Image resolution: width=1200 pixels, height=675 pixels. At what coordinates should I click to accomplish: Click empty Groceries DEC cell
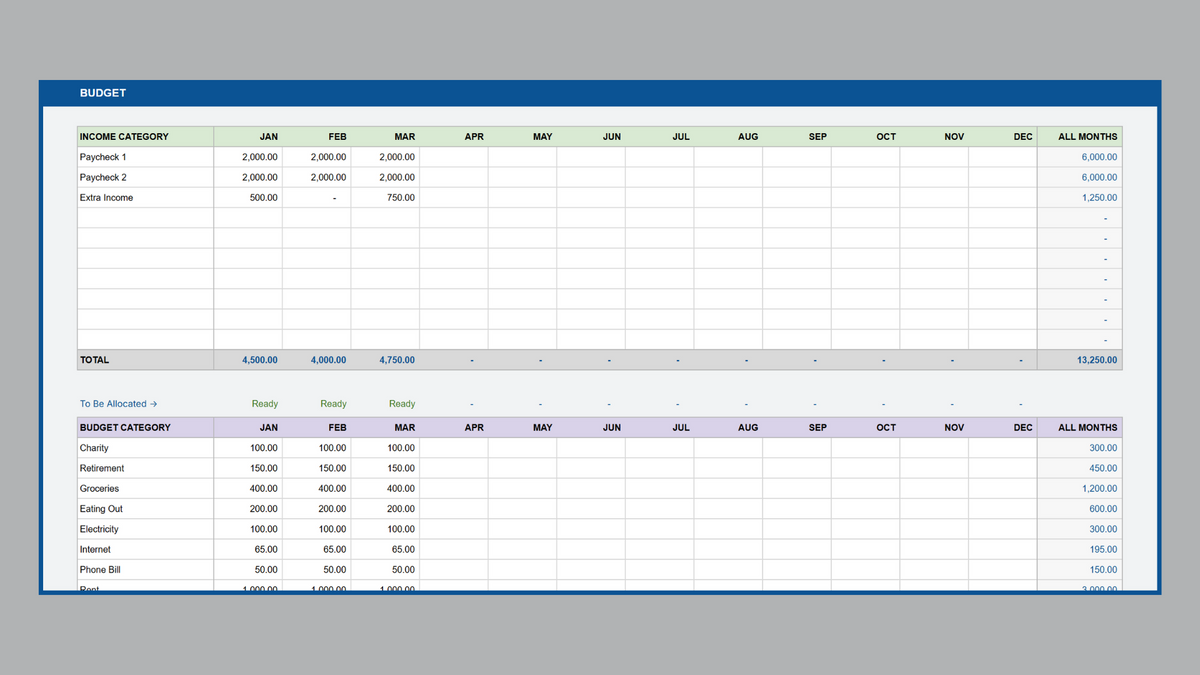(1003, 489)
